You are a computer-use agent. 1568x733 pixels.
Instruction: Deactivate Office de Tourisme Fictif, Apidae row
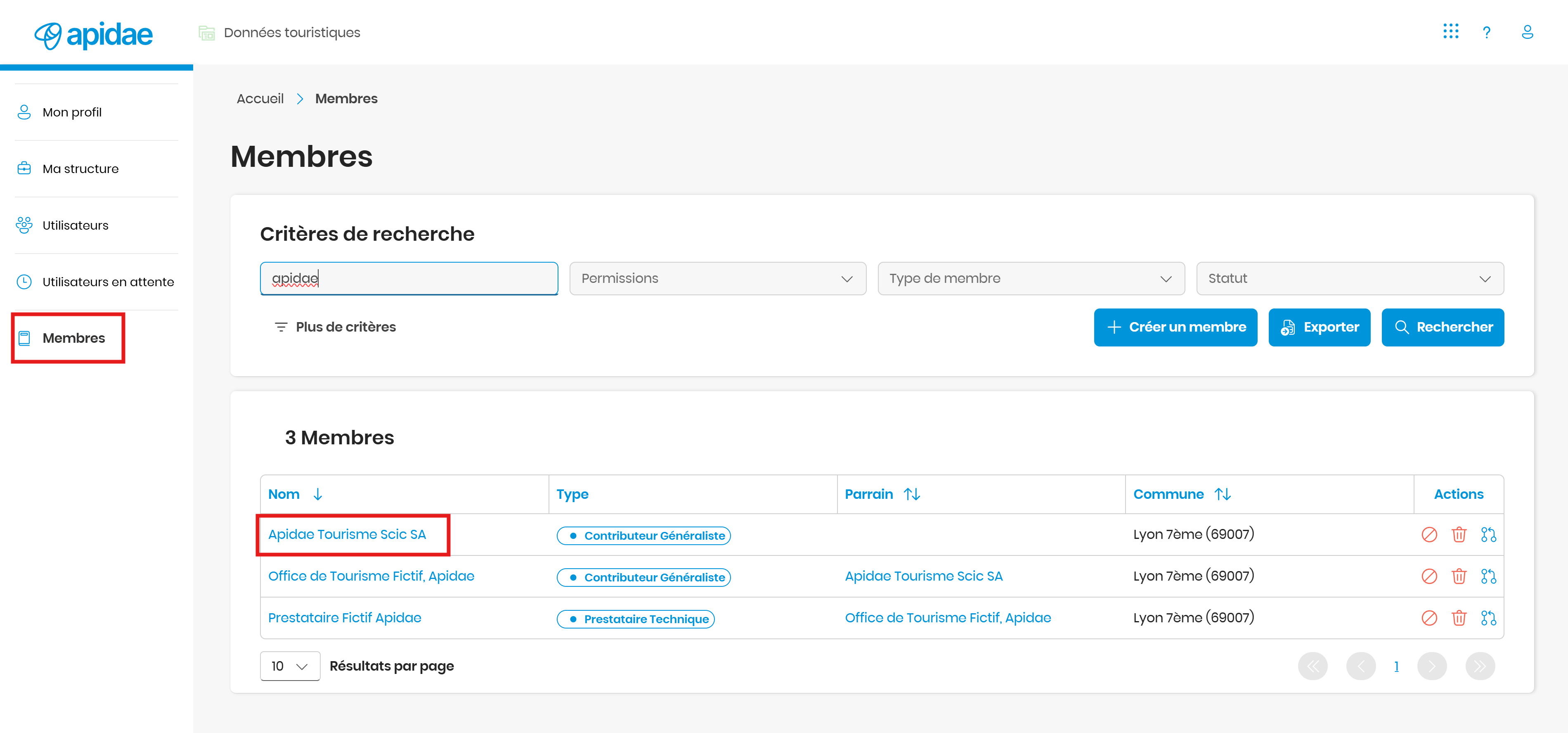(x=1429, y=576)
